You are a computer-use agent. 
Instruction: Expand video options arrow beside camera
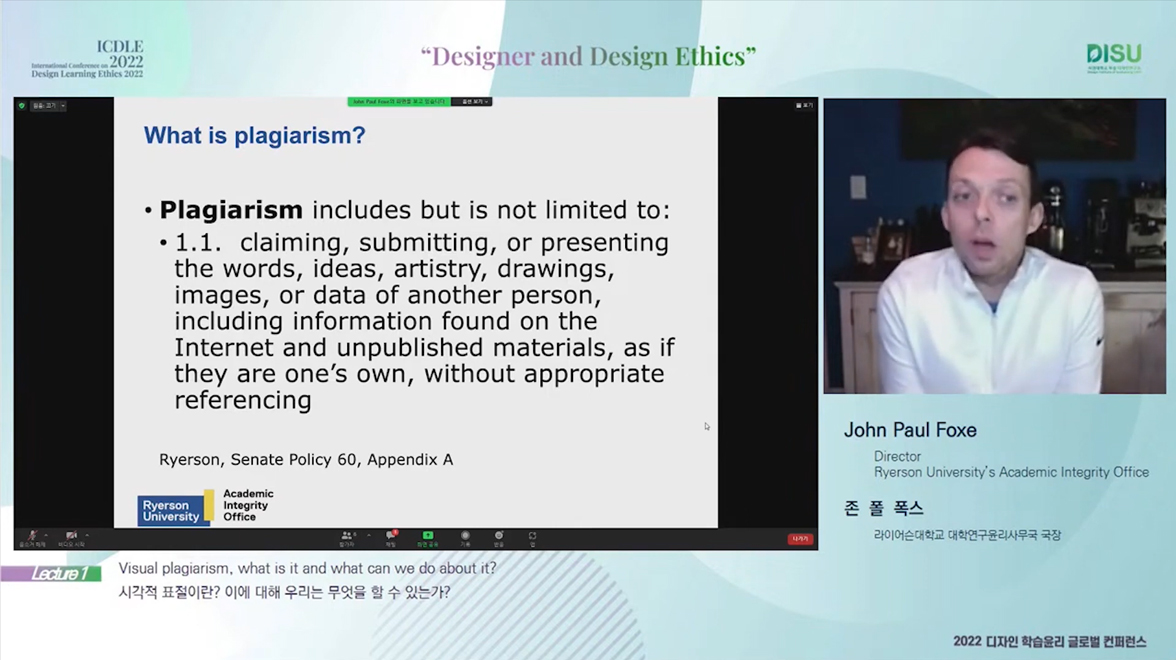point(87,535)
